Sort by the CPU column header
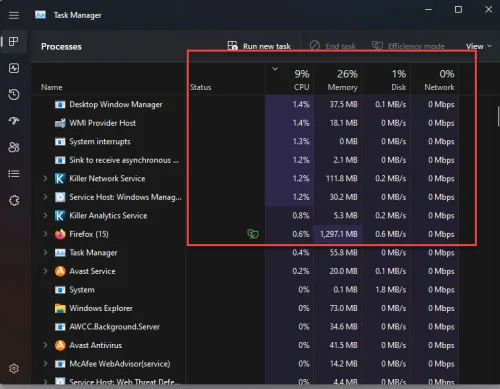The height and width of the screenshot is (389, 500). click(x=290, y=80)
